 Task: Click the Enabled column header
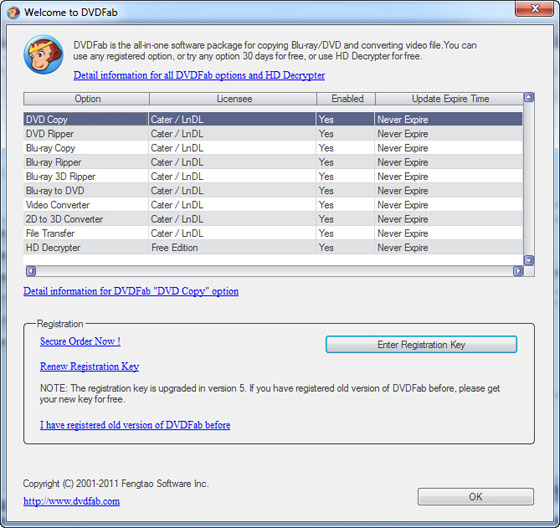pyautogui.click(x=346, y=99)
